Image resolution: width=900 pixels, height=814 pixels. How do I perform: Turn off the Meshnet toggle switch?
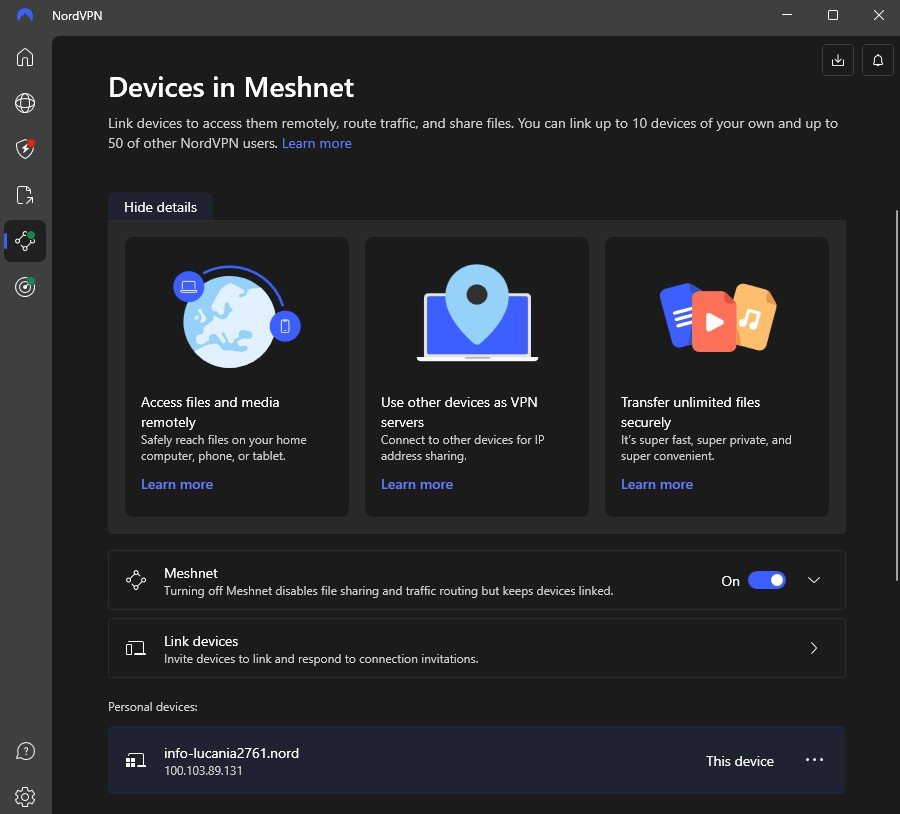(767, 580)
